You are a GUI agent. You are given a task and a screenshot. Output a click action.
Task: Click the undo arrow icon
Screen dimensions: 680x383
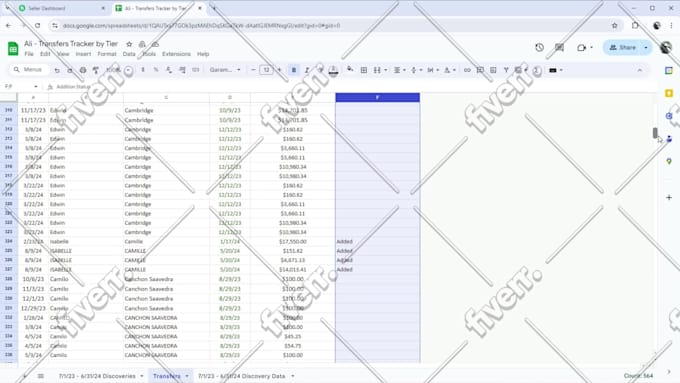tap(57, 70)
